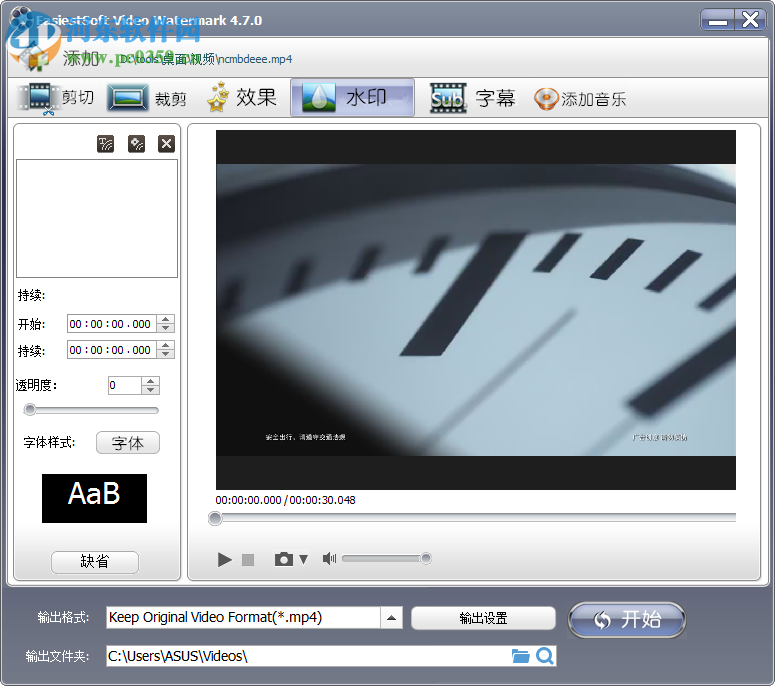Viewport: 775px width, 686px height.
Task: Switch to the 效果 effects tab
Action: (242, 97)
